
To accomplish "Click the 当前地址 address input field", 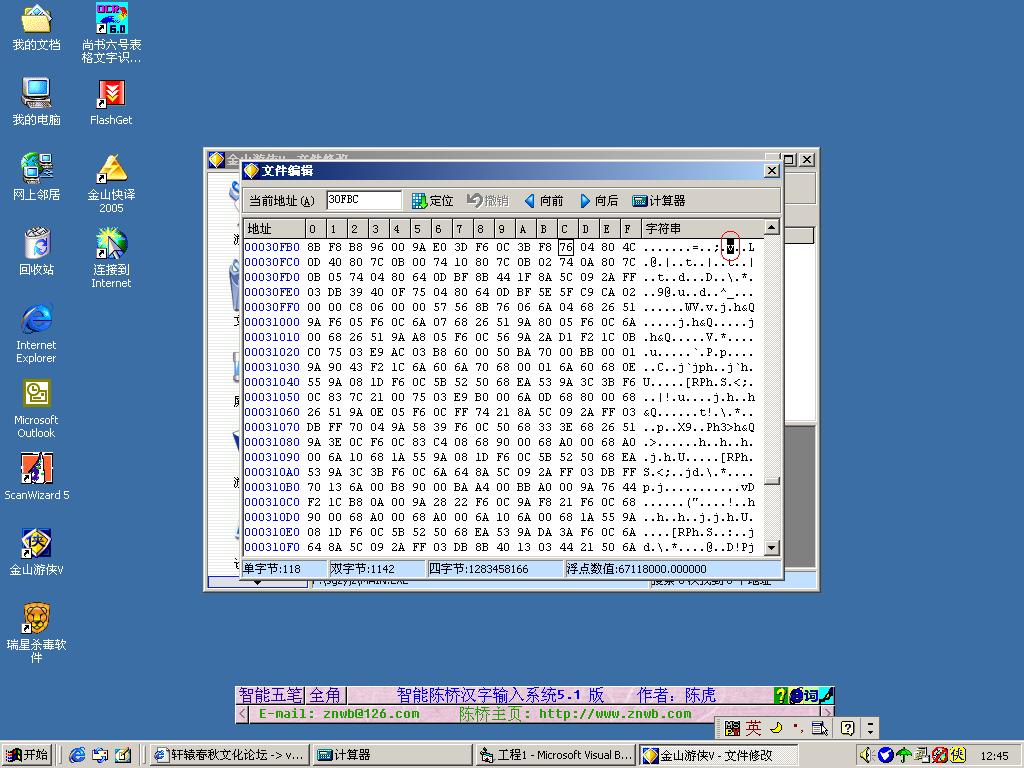I will [364, 201].
